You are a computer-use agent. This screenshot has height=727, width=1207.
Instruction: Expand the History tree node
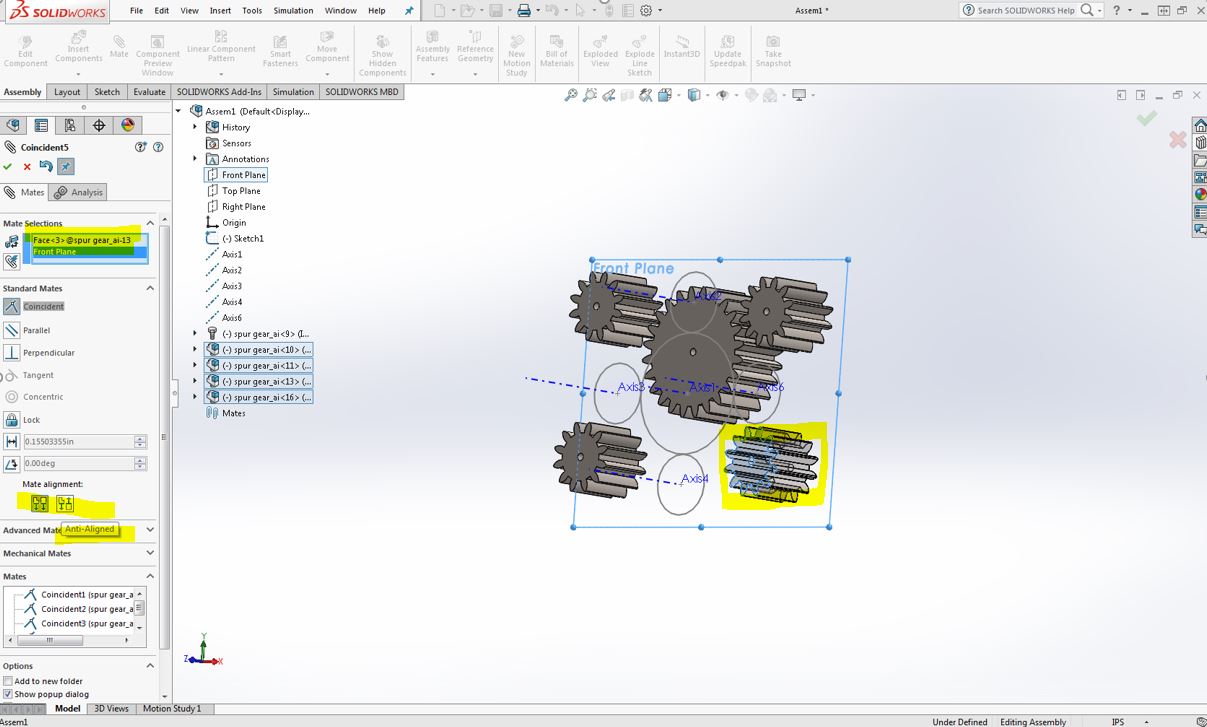[x=195, y=127]
